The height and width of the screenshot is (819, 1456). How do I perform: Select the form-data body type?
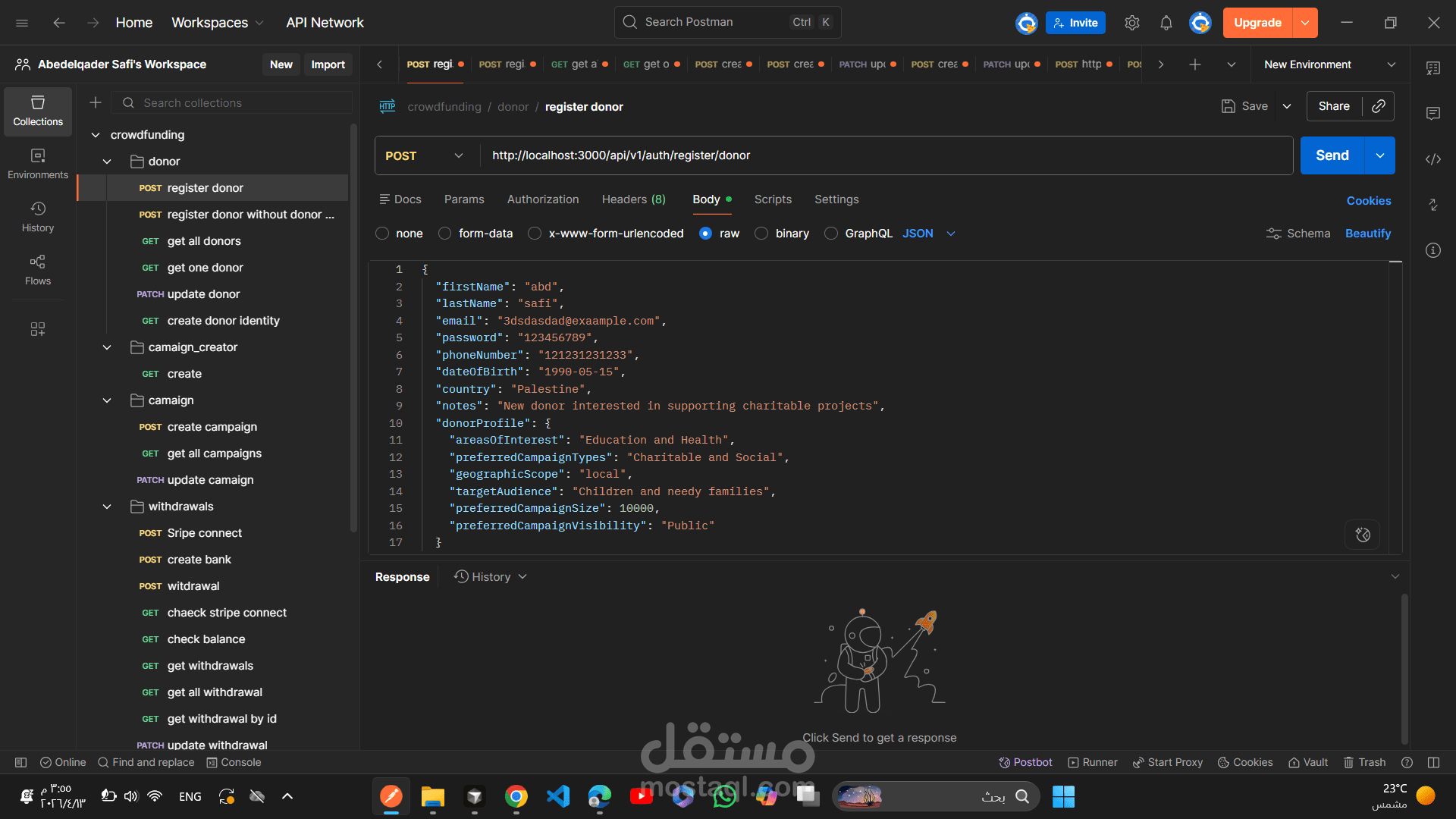(x=445, y=234)
